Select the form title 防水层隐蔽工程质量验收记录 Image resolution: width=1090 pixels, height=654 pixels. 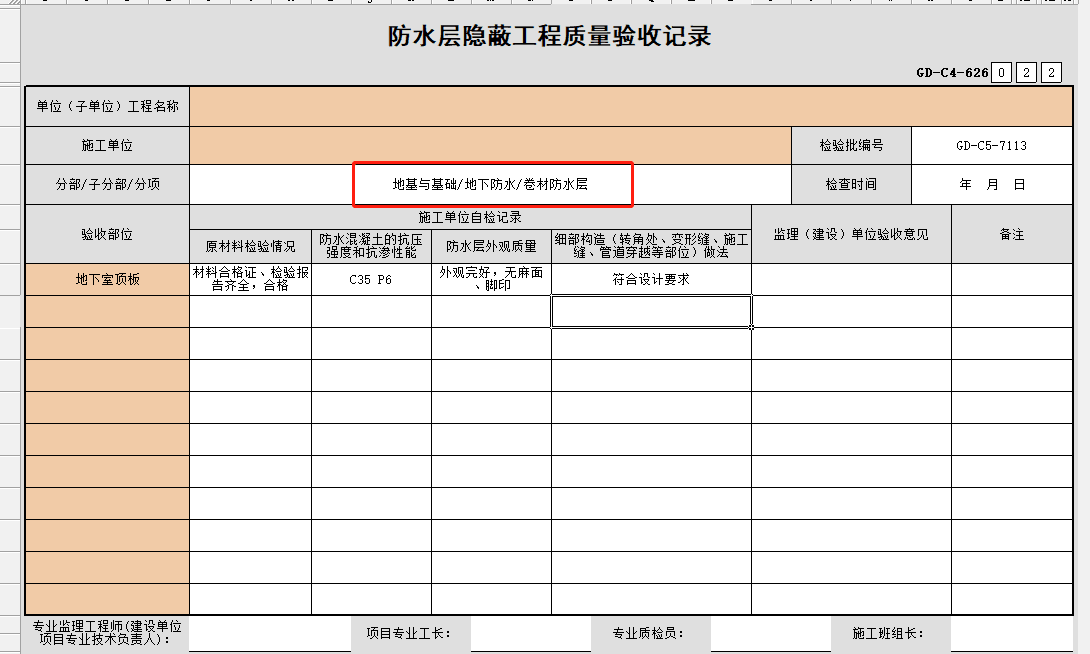[549, 38]
